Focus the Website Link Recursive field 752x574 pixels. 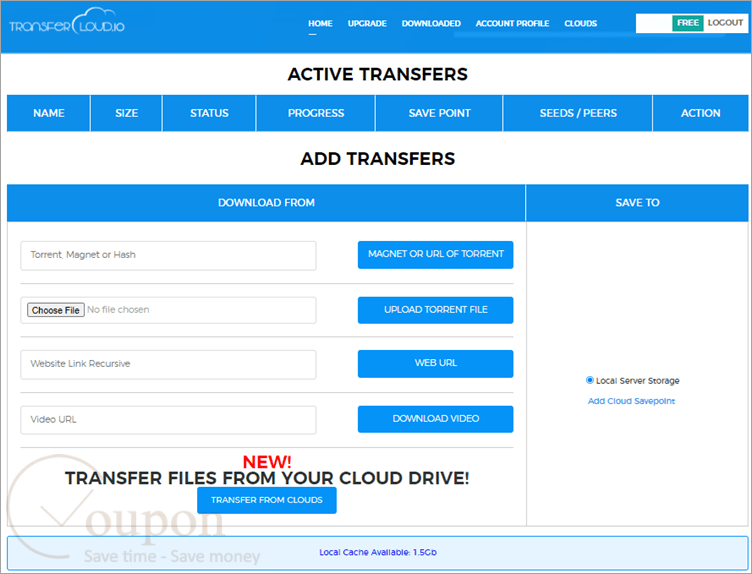click(168, 364)
